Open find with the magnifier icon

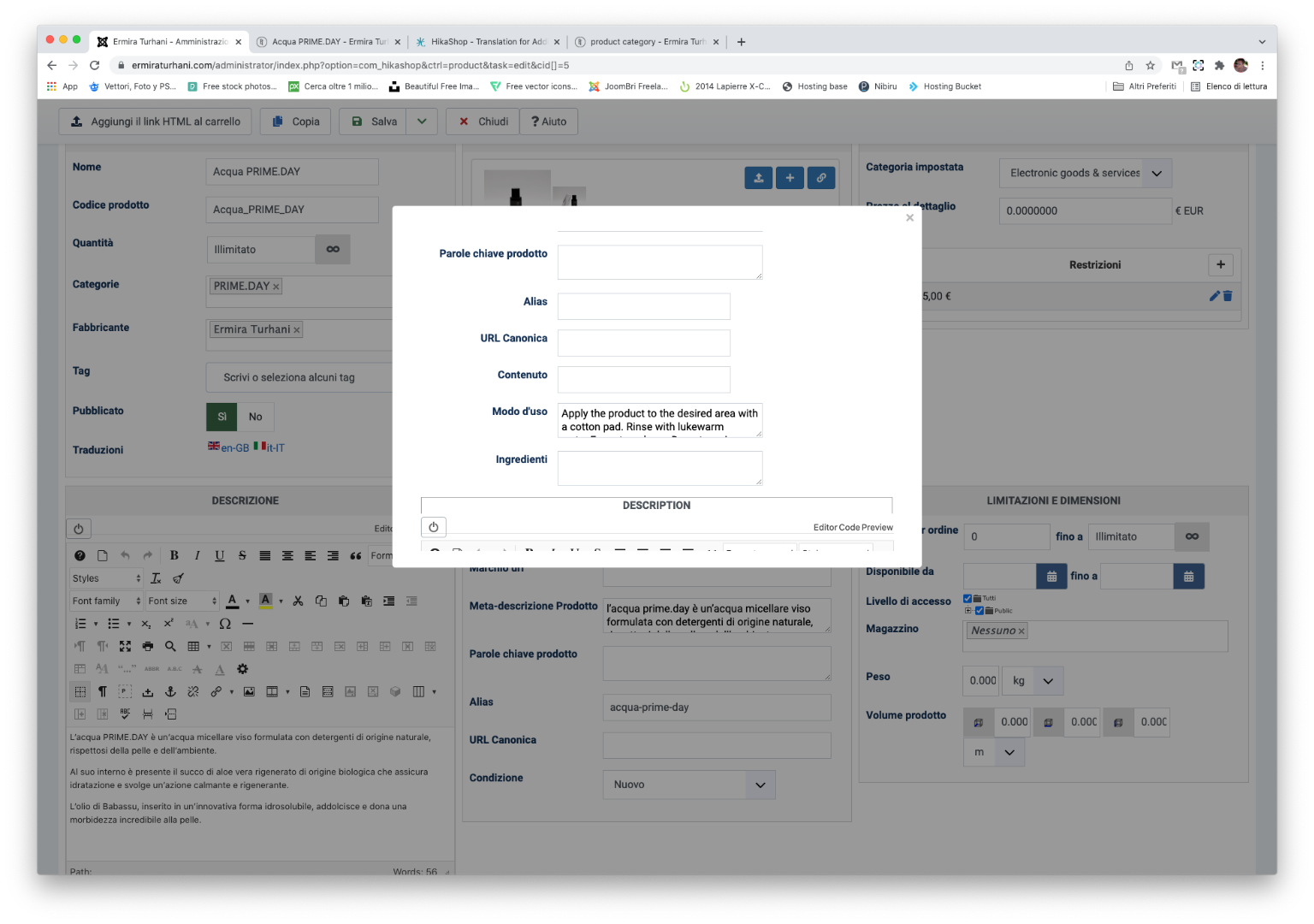170,646
